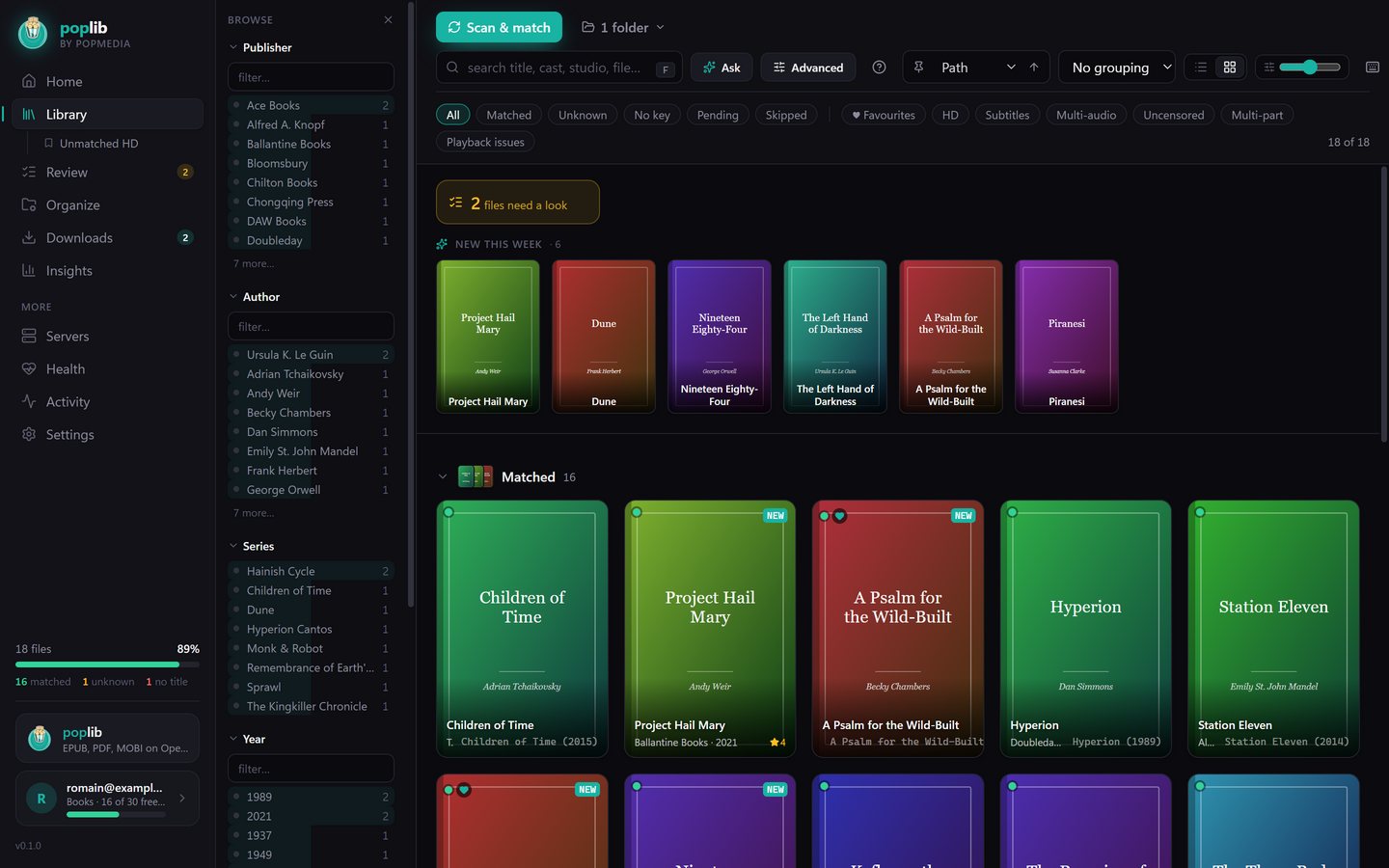Click the Downloads tray icon in sidebar
1389x868 pixels.
click(x=29, y=237)
